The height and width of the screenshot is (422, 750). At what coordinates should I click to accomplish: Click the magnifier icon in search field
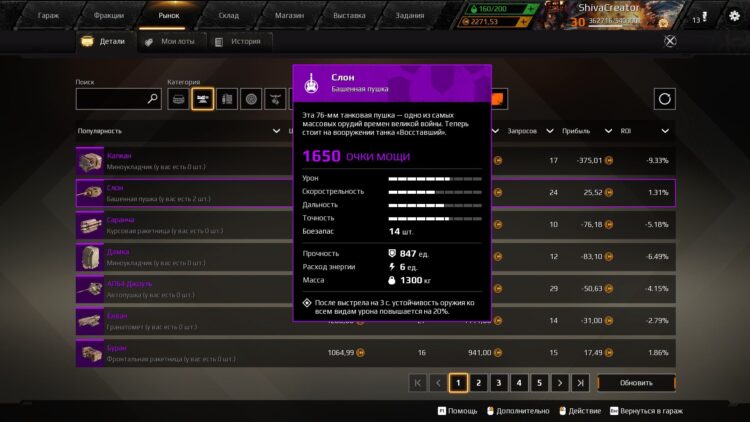coord(153,99)
